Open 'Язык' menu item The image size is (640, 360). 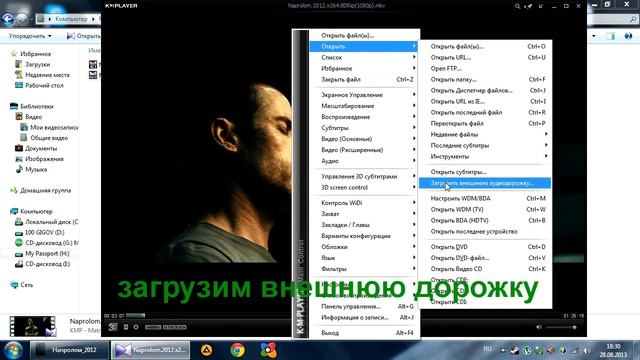[x=364, y=258]
